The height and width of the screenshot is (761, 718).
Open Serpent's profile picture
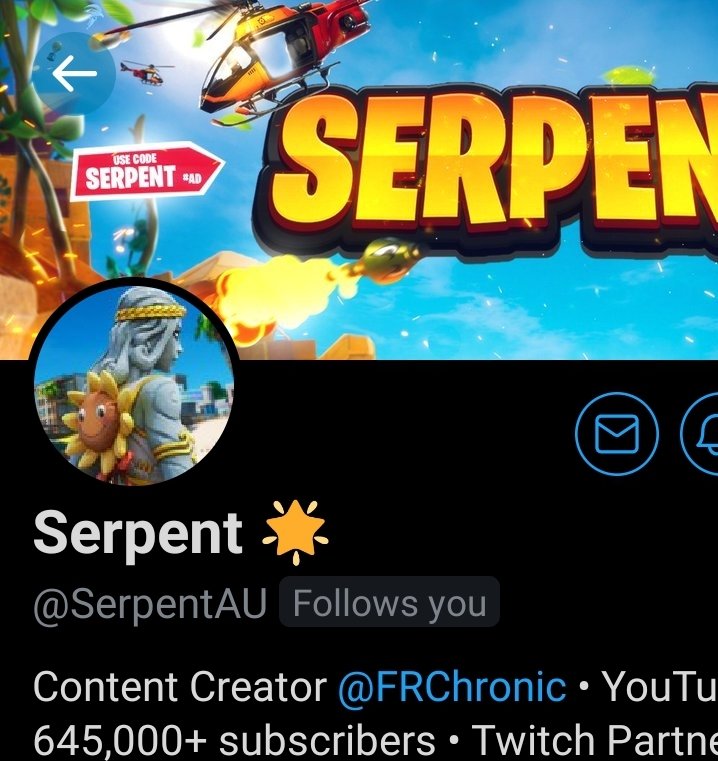134,384
